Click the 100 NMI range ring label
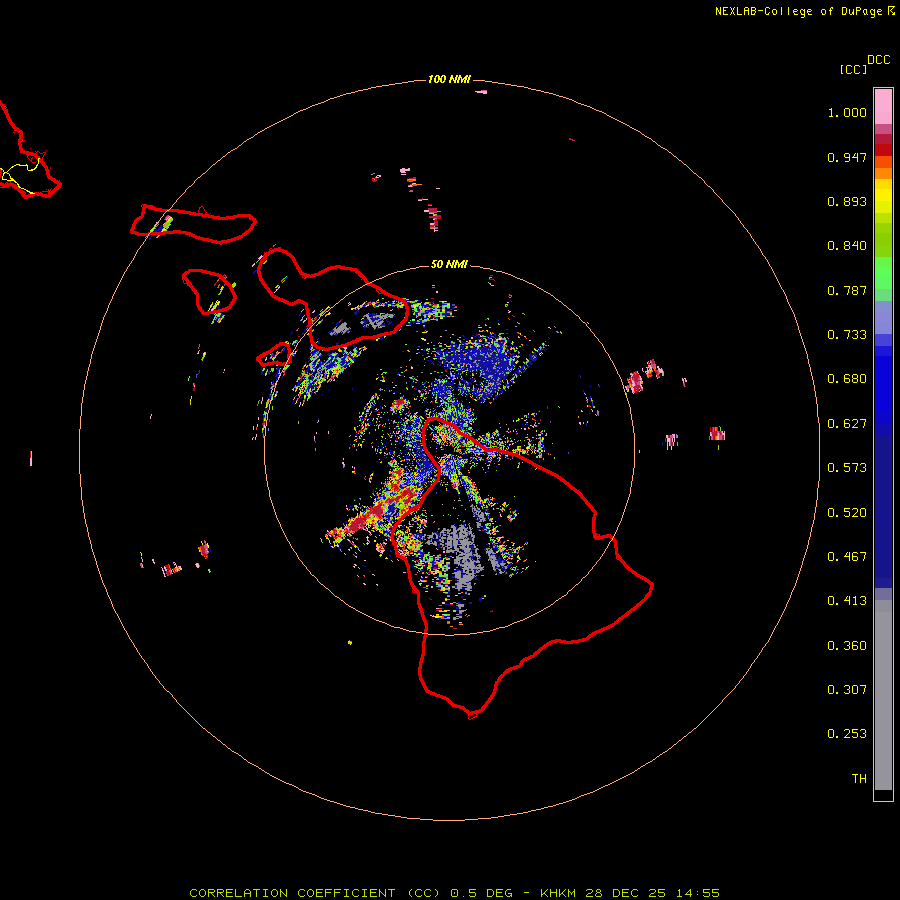 449,79
